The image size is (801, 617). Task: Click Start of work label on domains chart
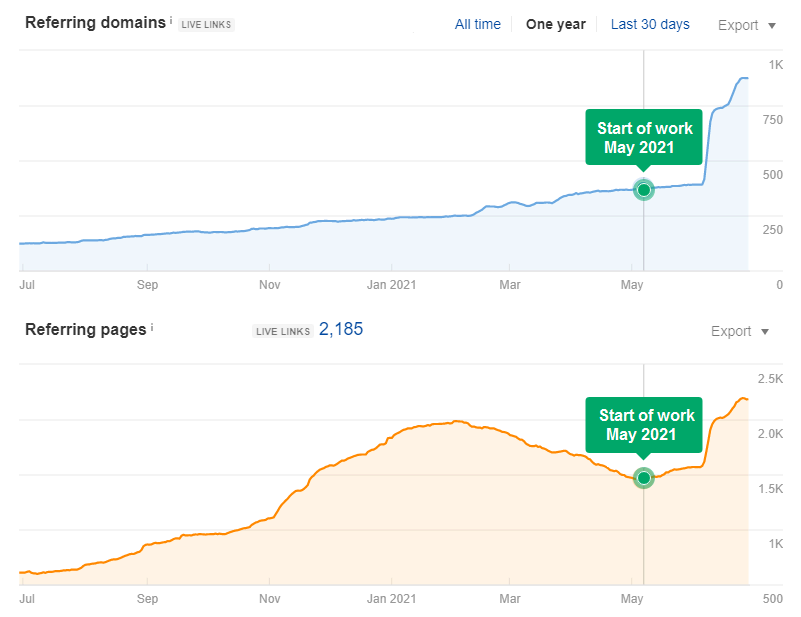644,138
